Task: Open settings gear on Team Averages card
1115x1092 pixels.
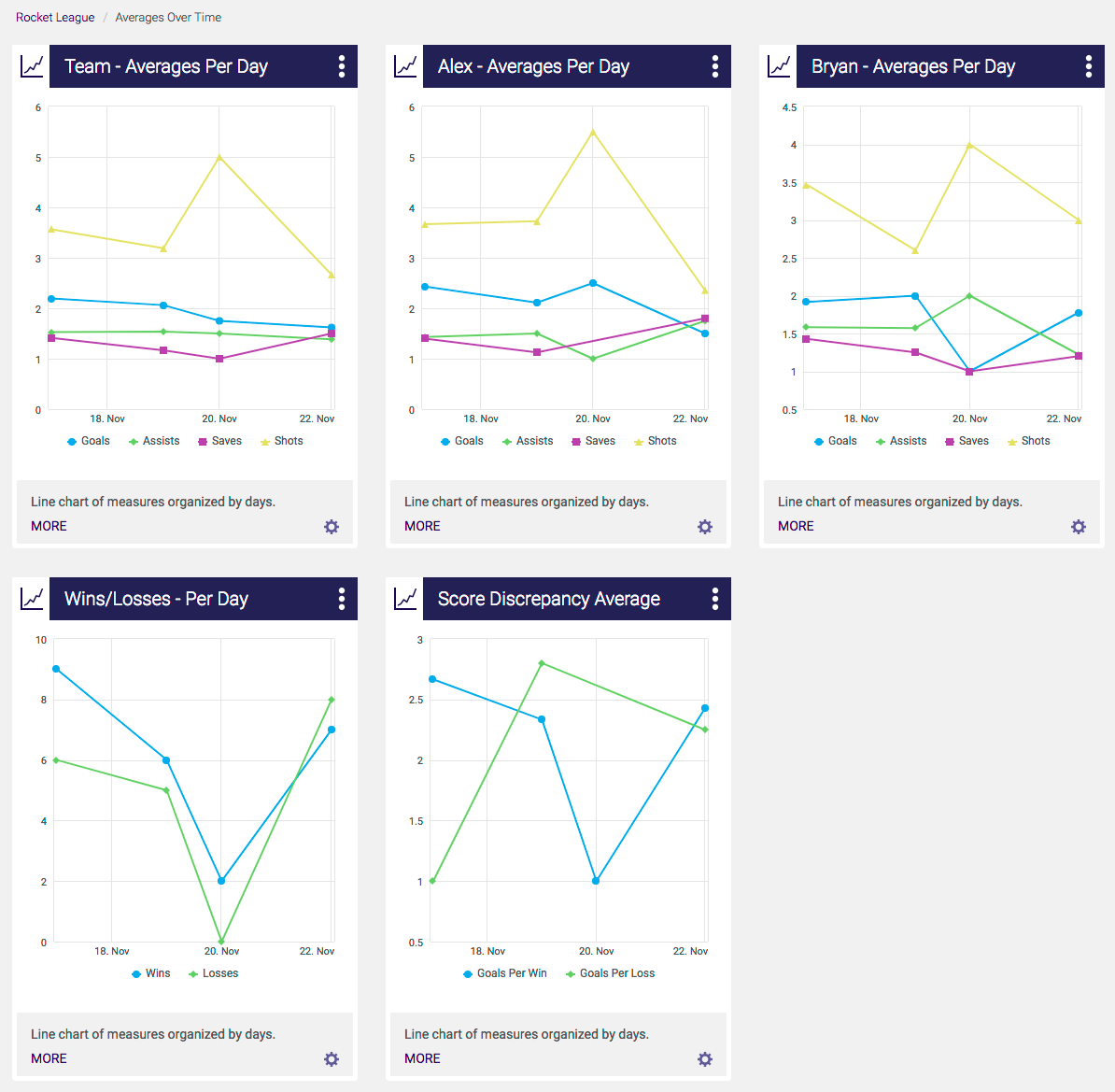Action: tap(331, 527)
